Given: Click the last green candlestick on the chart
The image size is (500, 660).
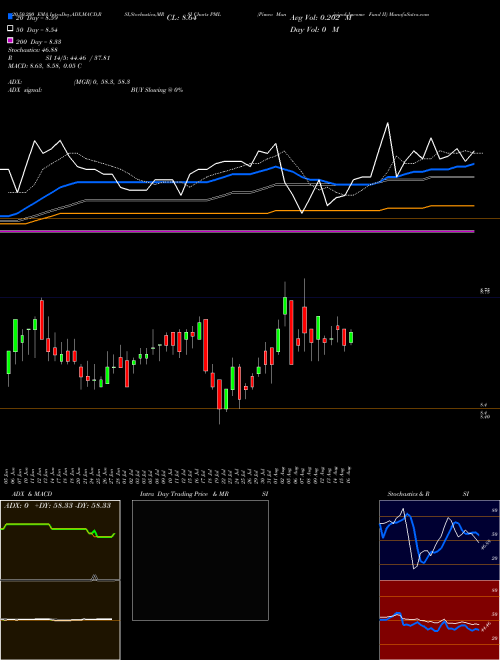Looking at the screenshot, I should coord(351,337).
